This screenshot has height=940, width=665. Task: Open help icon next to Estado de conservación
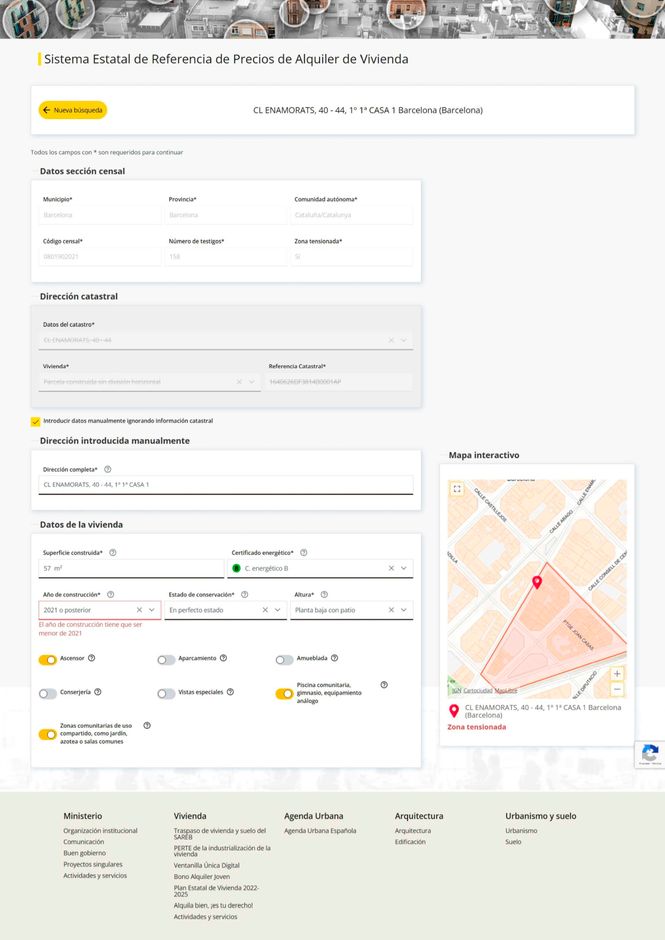[x=244, y=595]
